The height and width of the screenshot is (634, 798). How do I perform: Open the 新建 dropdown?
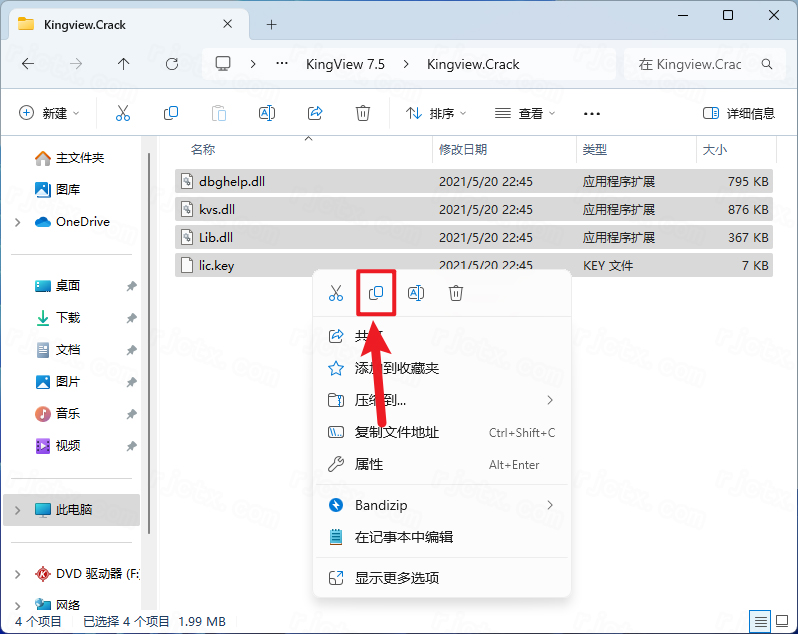click(x=49, y=113)
